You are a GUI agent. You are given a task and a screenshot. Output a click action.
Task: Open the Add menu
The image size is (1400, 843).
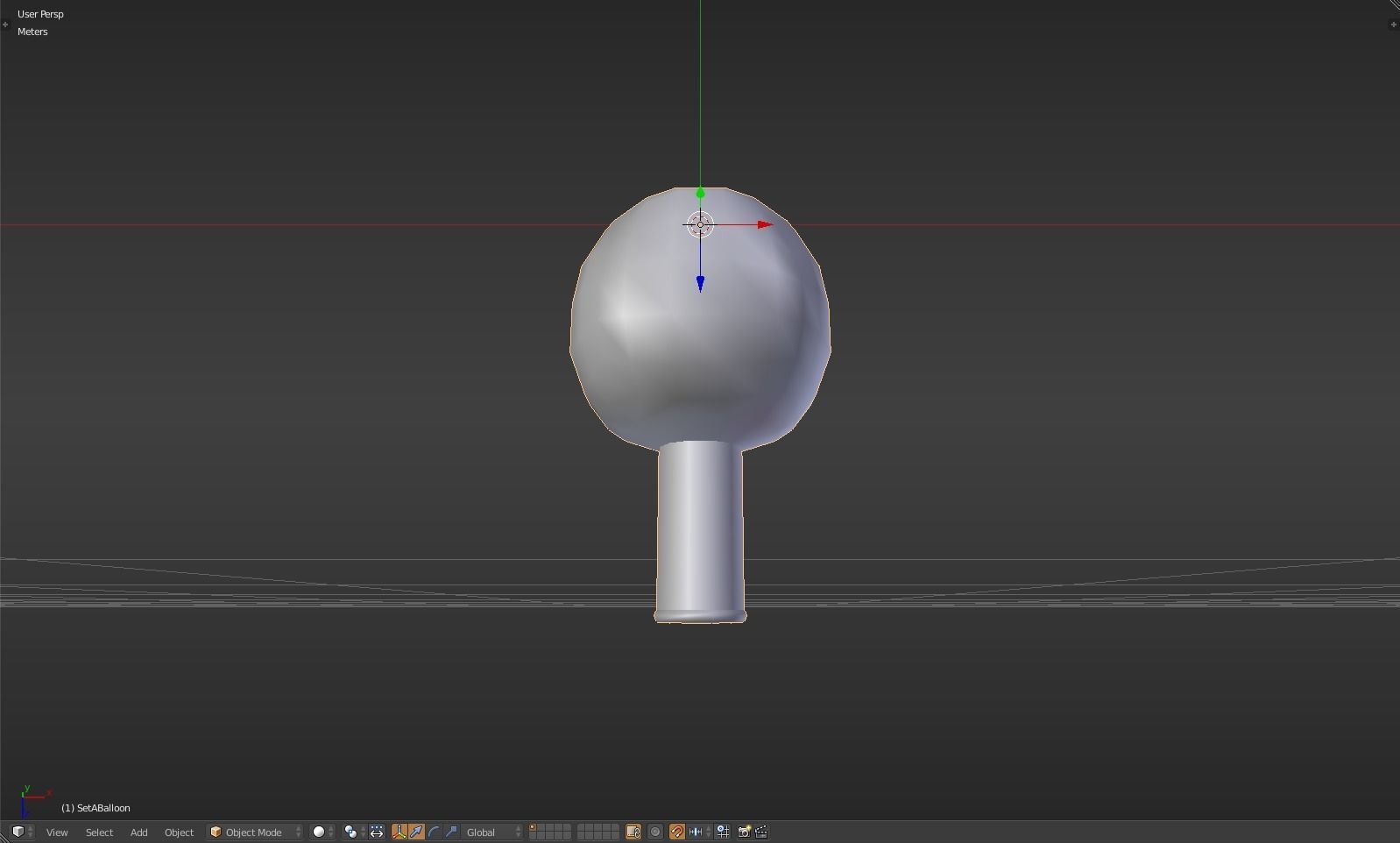138,832
